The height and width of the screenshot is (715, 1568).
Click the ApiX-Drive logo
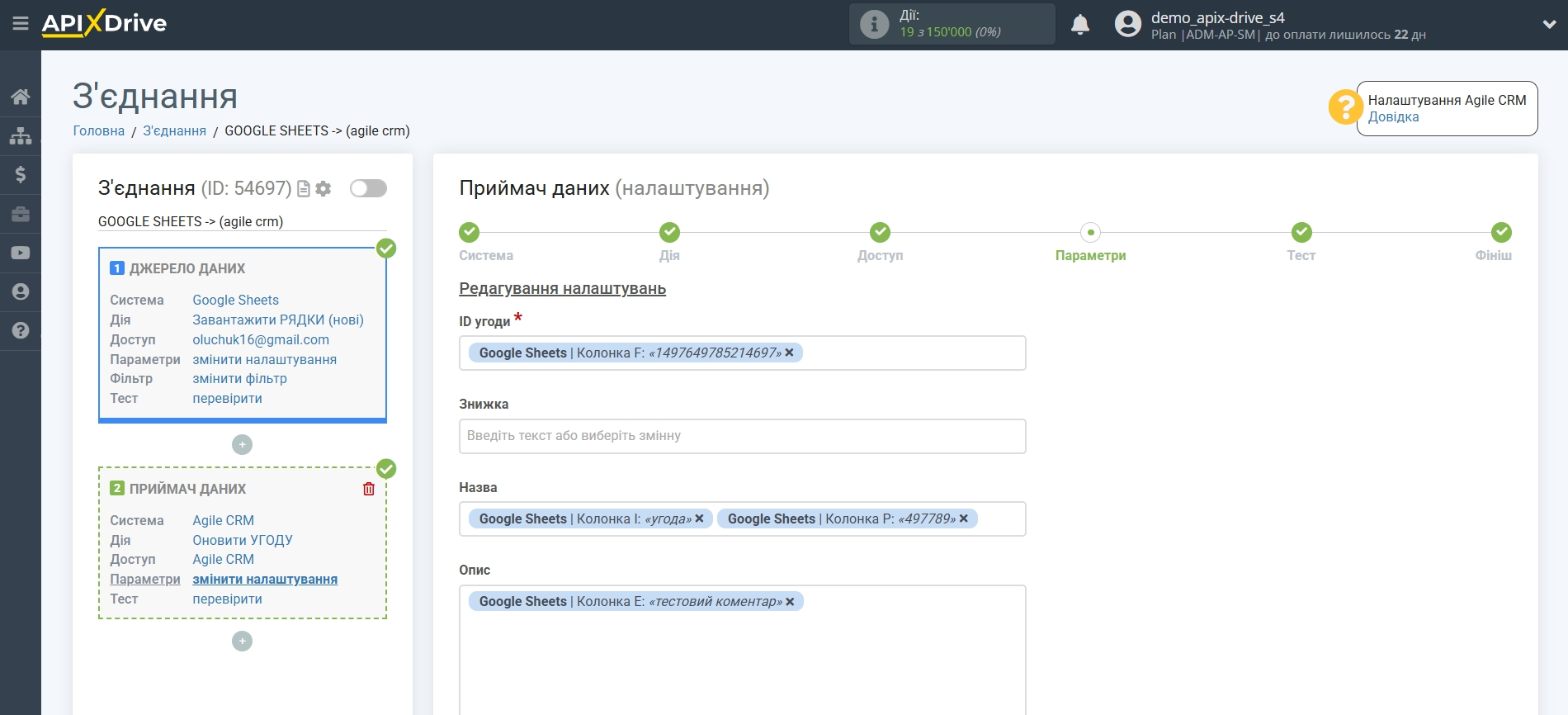104,23
